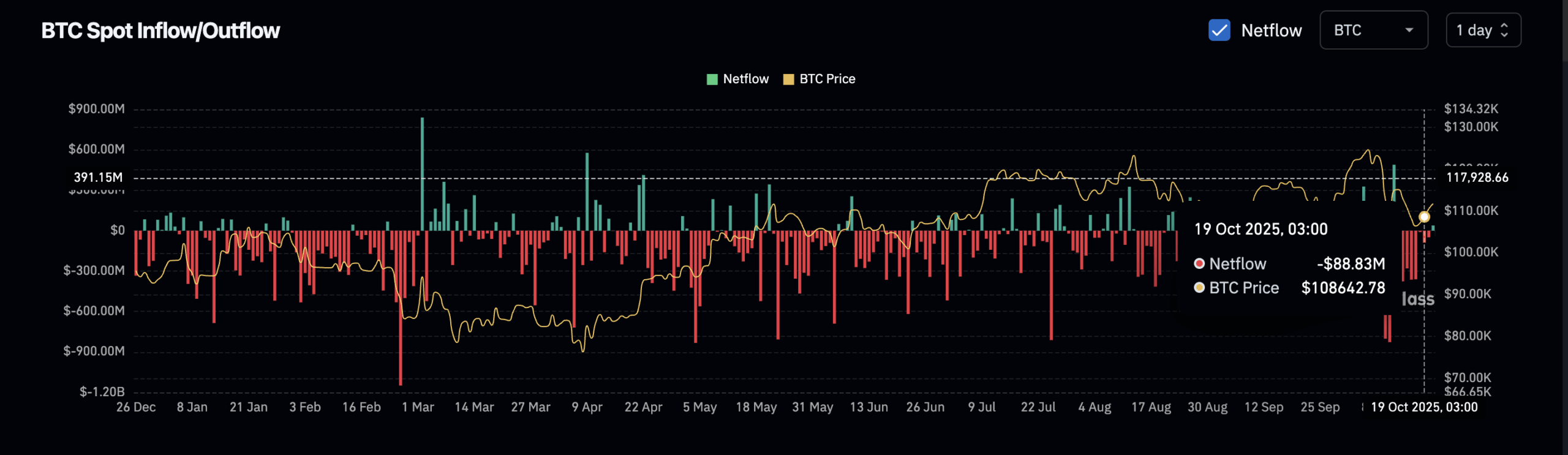Toggle Netflow series via legend label
1568x455 pixels.
click(745, 79)
